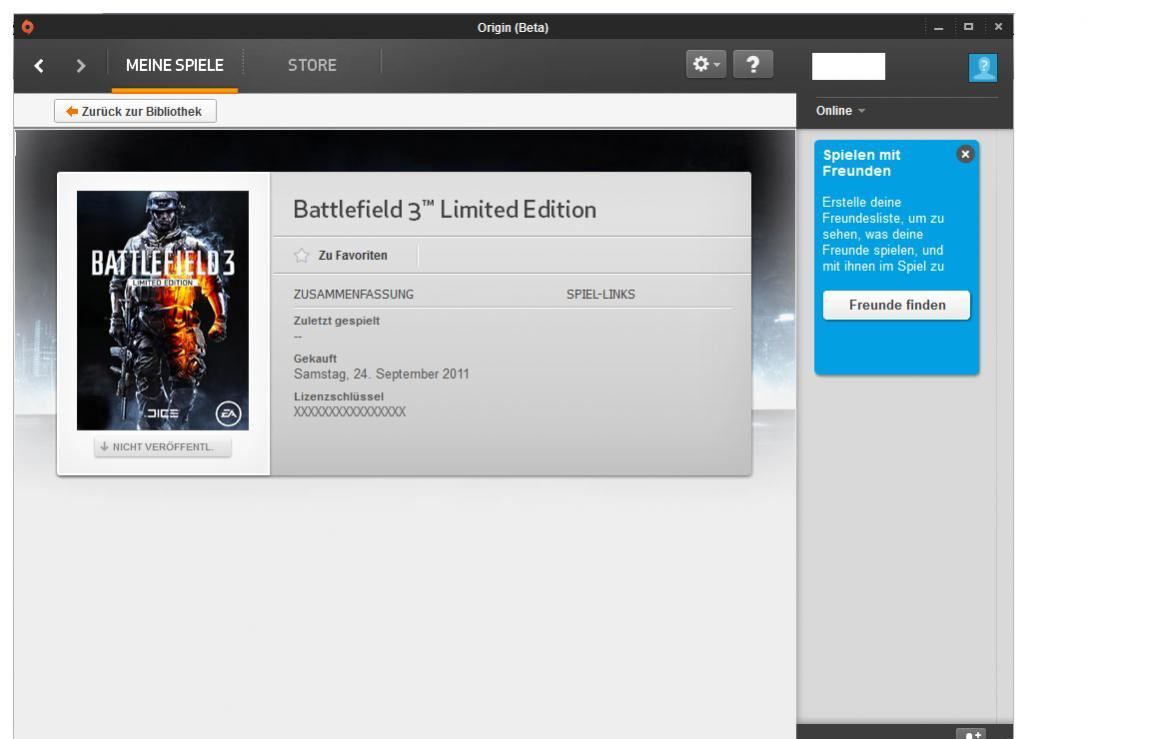This screenshot has height=739, width=1151.
Task: Minimize the Origin window
Action: [x=938, y=27]
